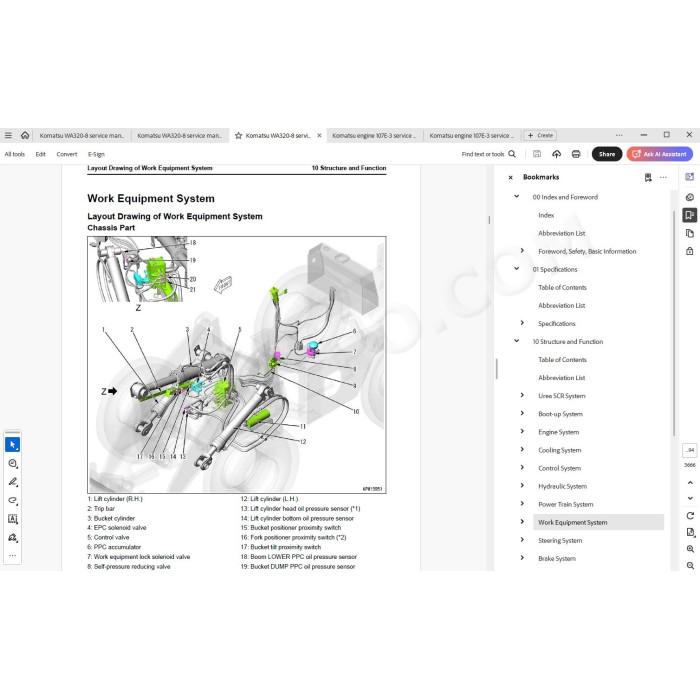This screenshot has width=700, height=700.
Task: Click the zoom in magnifier icon
Action: click(x=690, y=549)
